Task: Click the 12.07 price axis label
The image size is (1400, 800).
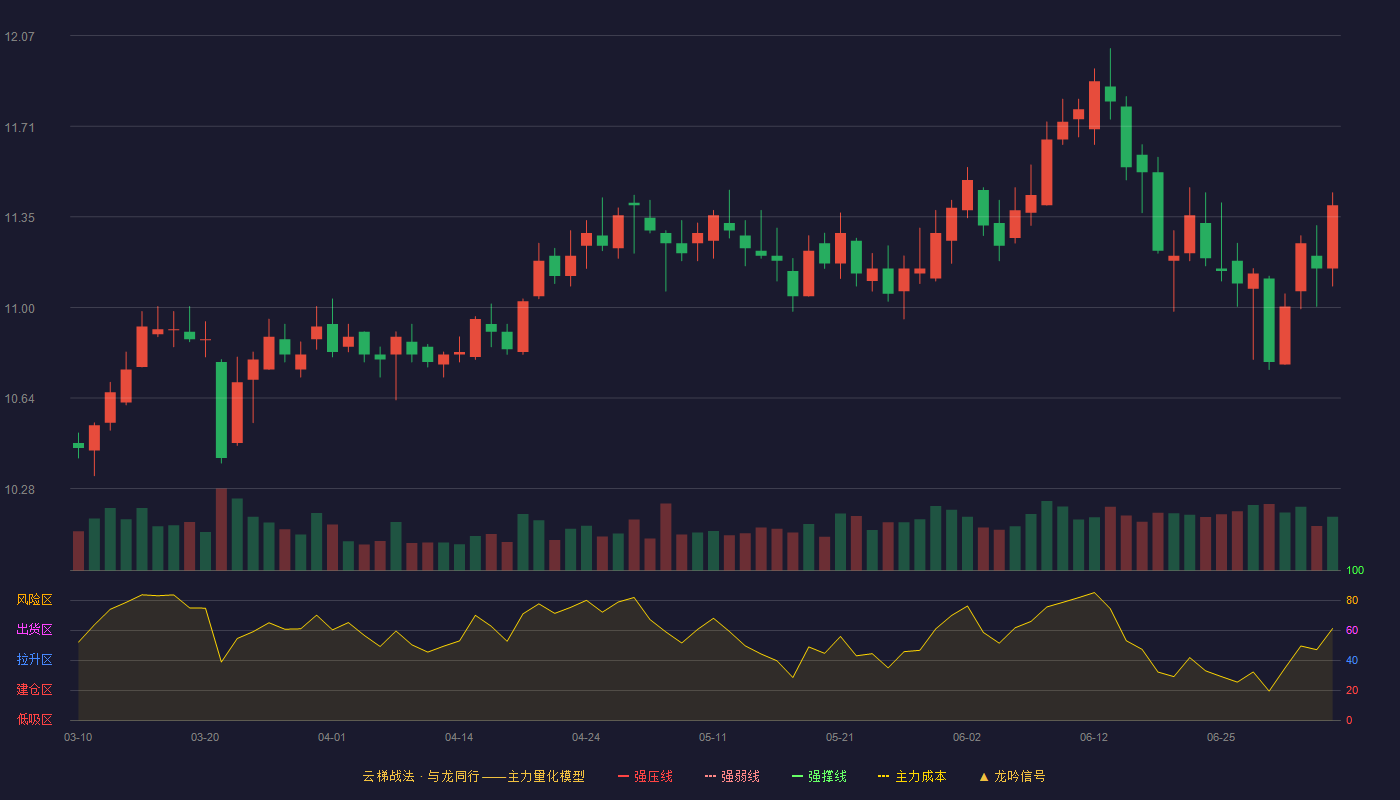Action: pos(19,37)
